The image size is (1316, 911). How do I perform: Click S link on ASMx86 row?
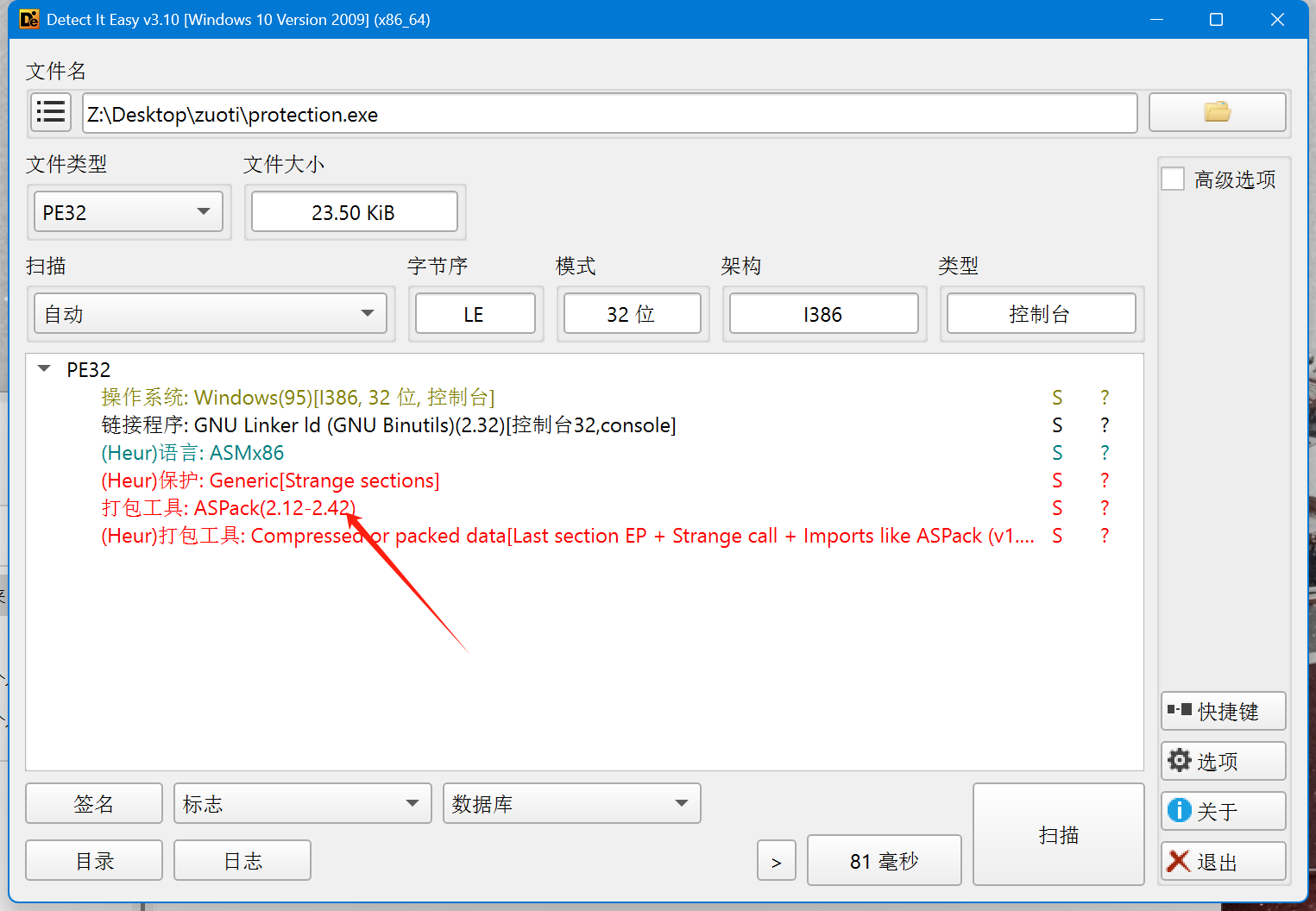(x=1057, y=452)
